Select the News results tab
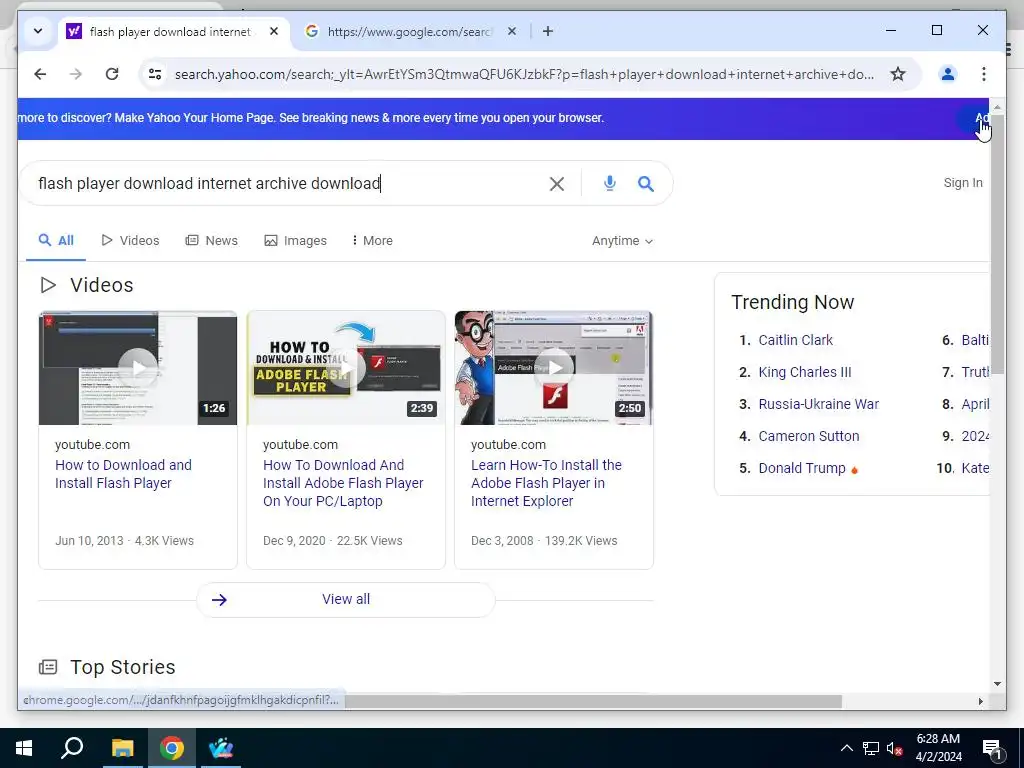The width and height of the screenshot is (1024, 768). [212, 240]
